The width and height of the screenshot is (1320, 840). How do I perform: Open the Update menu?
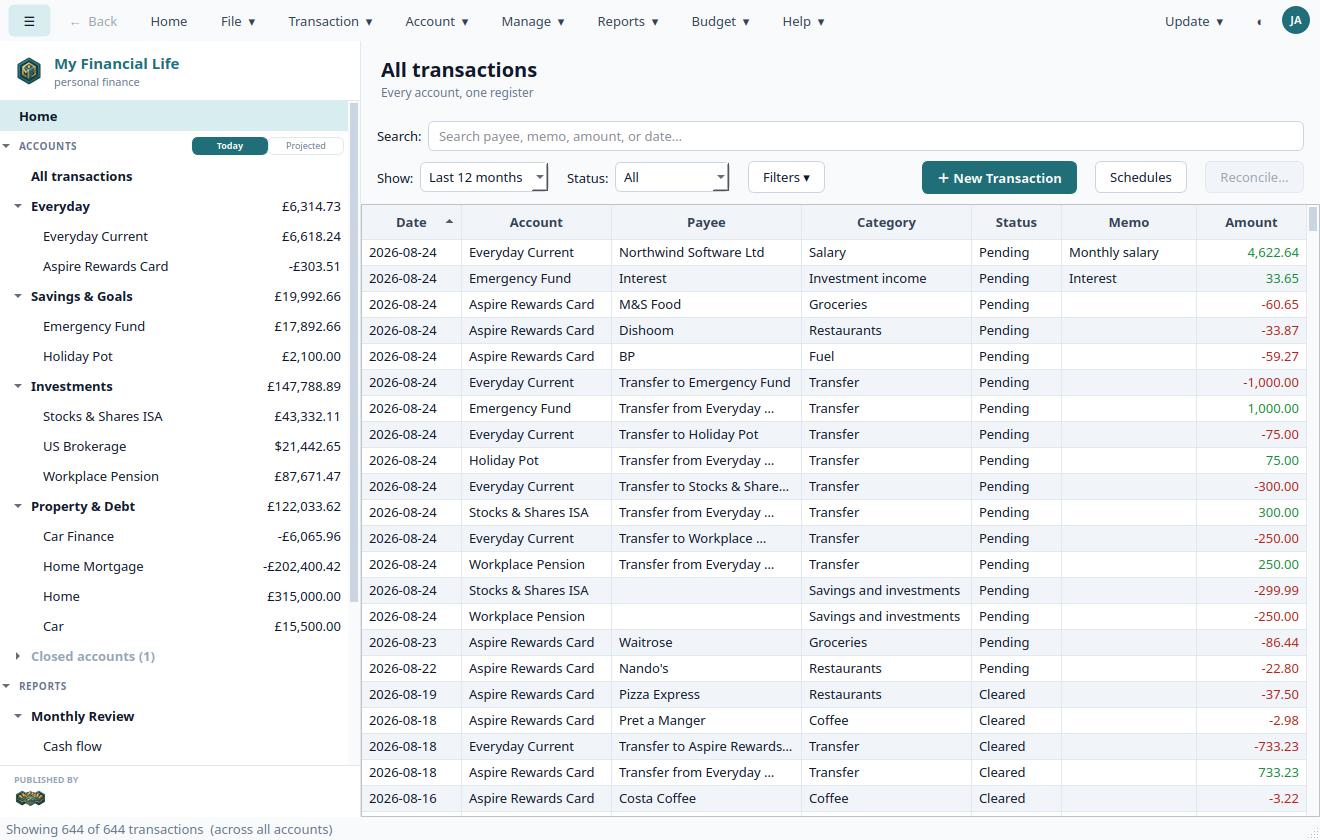pyautogui.click(x=1194, y=21)
